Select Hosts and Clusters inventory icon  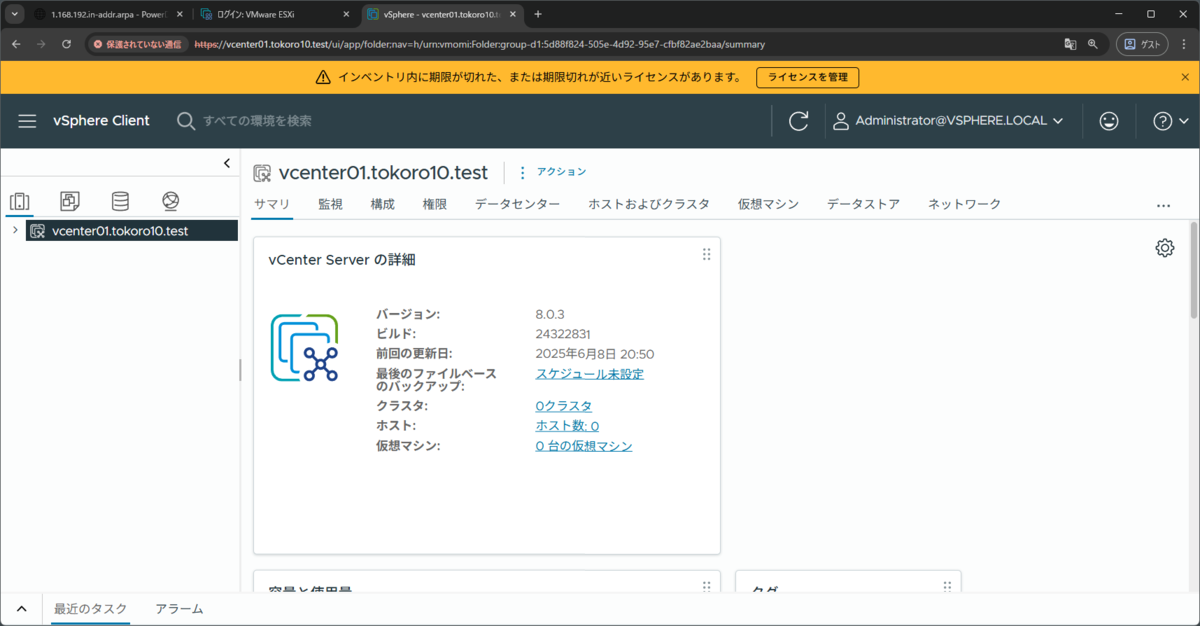pyautogui.click(x=20, y=202)
